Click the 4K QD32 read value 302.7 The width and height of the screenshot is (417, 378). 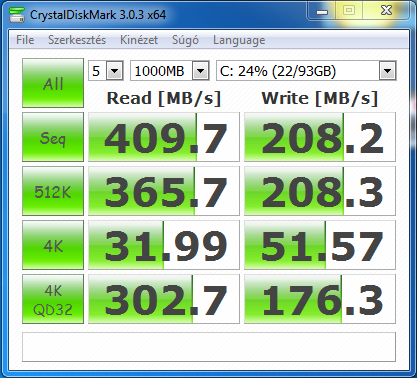pos(164,299)
